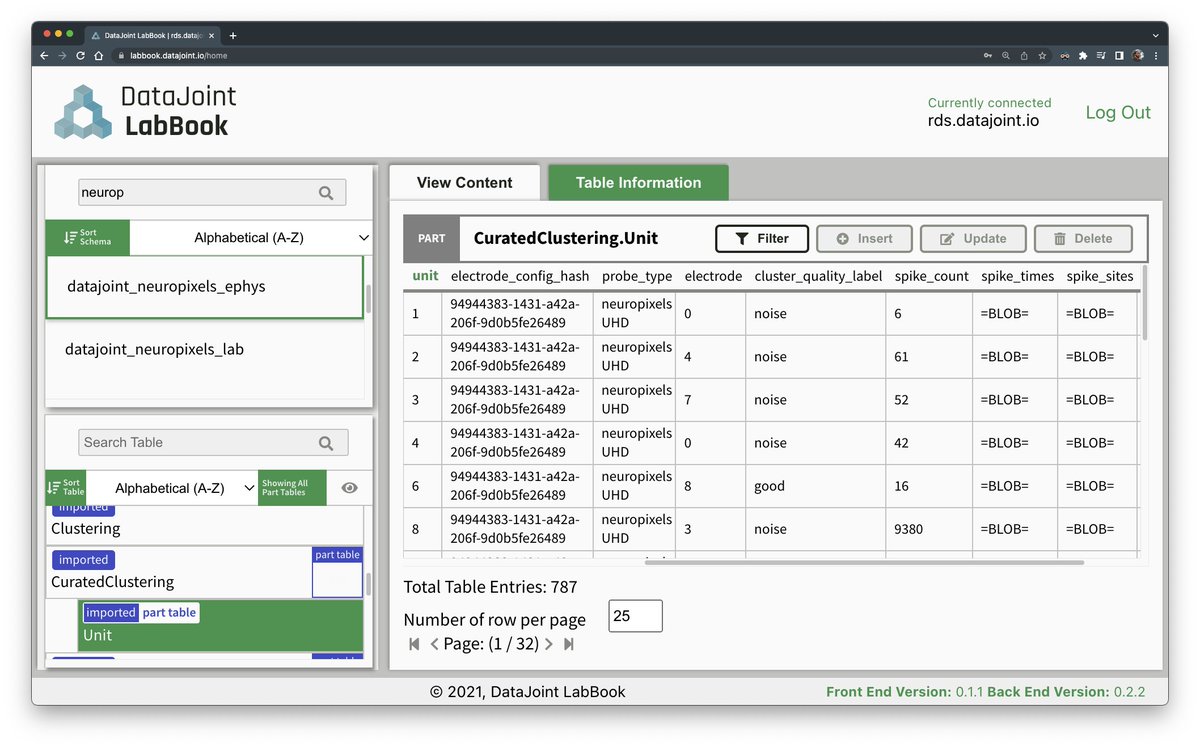Open the Chrome three-dot menu
The image size is (1200, 747).
(1155, 56)
